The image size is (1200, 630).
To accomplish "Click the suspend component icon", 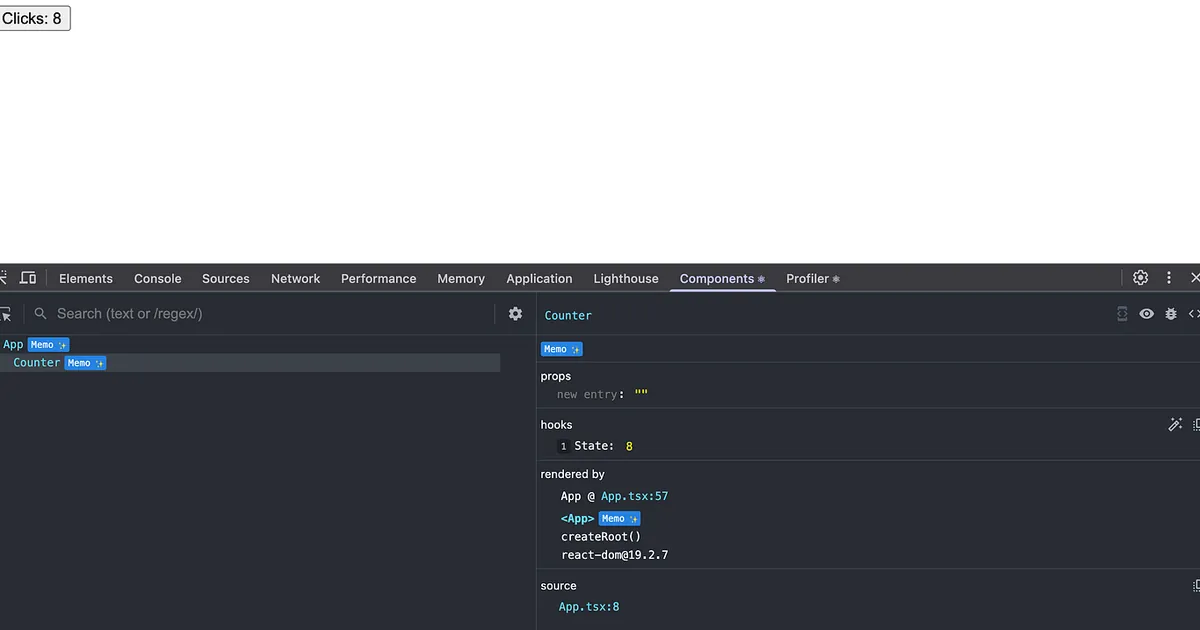I will (1122, 314).
